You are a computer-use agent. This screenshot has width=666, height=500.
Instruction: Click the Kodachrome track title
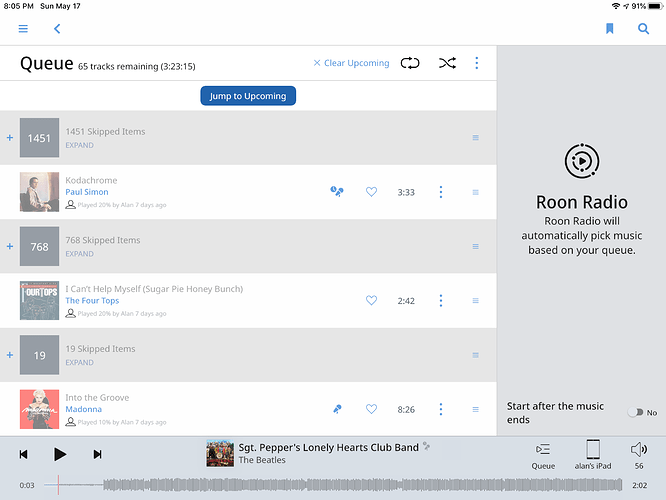pyautogui.click(x=91, y=180)
